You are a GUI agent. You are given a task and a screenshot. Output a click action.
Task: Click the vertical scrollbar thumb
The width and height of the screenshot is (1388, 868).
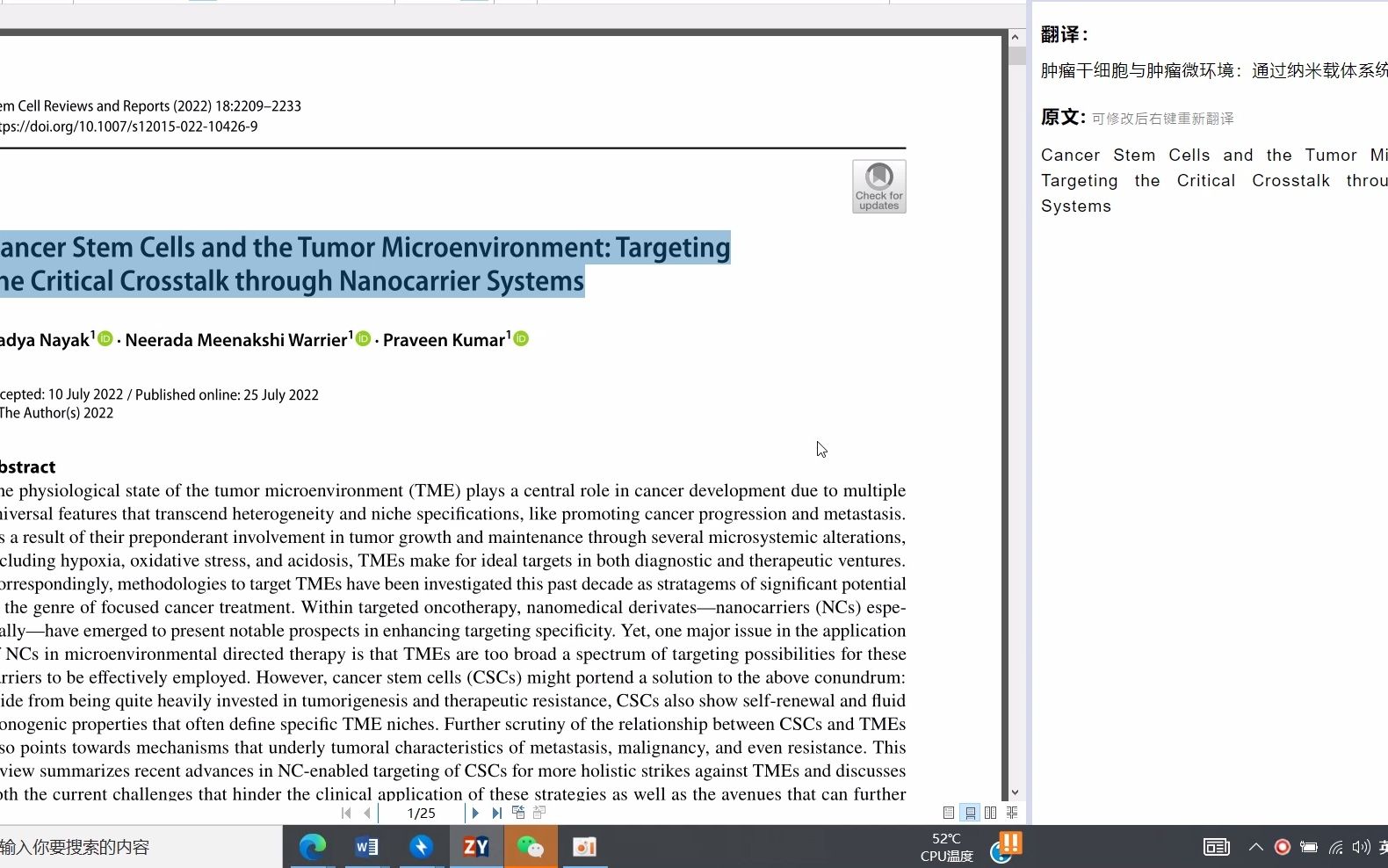1016,56
